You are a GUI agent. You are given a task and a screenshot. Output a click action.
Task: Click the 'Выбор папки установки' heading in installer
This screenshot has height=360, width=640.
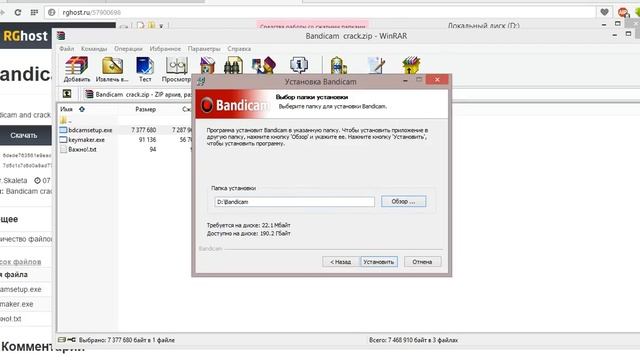(x=312, y=97)
